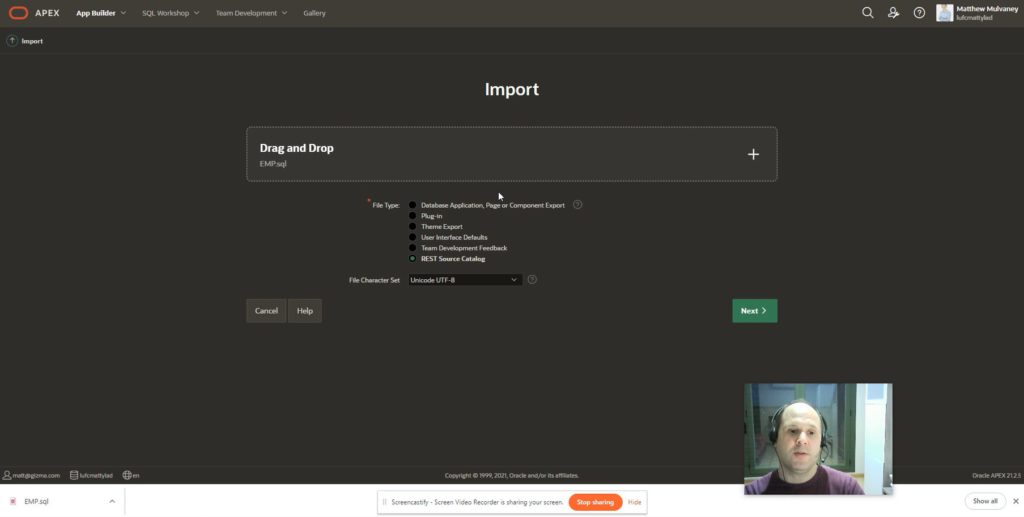This screenshot has height=517, width=1024.
Task: Select REST Source Catalog file type
Action: 412,258
